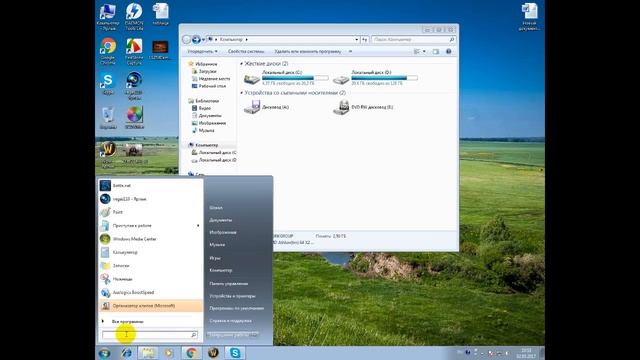Image resolution: width=640 pixels, height=360 pixels.
Task: Launch Paint from the Start menu list
Action: [x=151, y=212]
